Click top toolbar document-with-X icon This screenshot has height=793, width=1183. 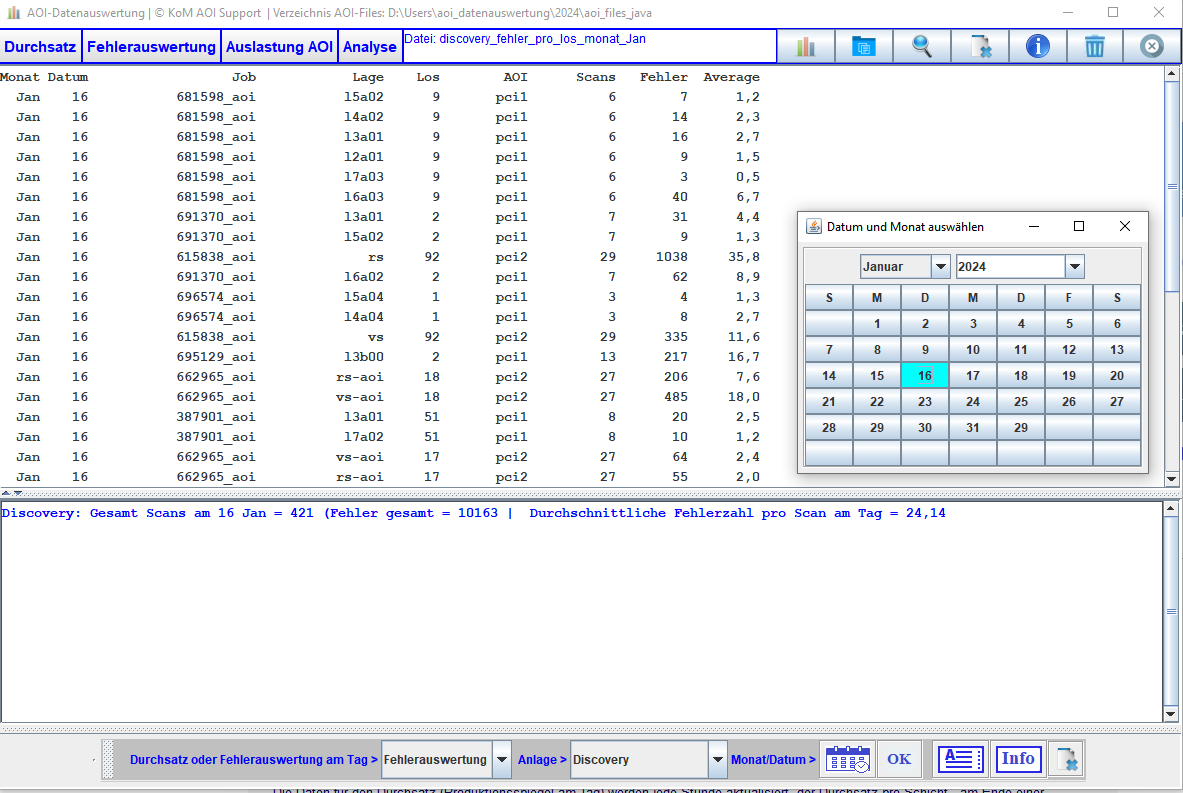click(979, 47)
